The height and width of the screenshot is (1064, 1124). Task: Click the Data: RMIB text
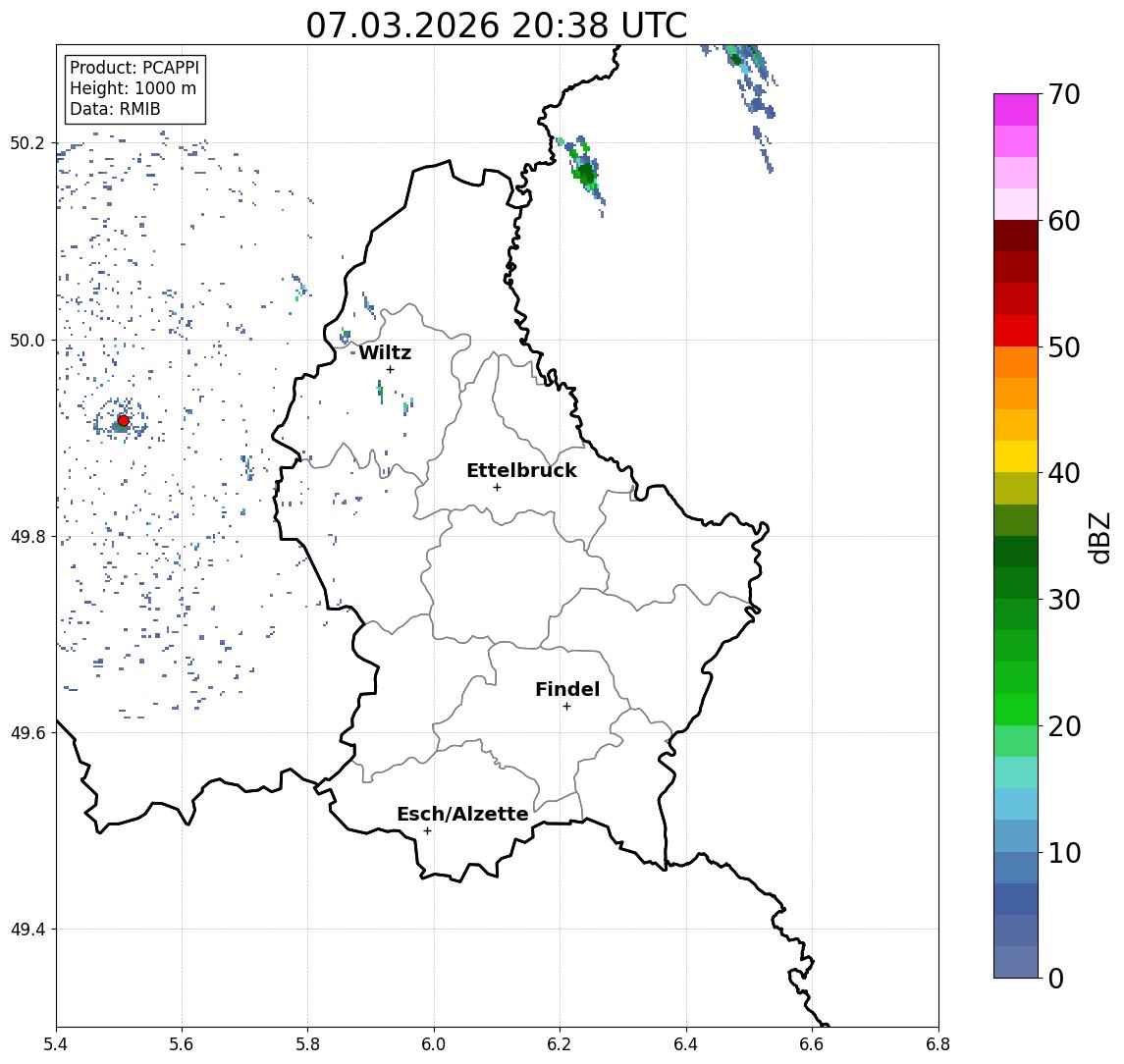click(x=115, y=109)
